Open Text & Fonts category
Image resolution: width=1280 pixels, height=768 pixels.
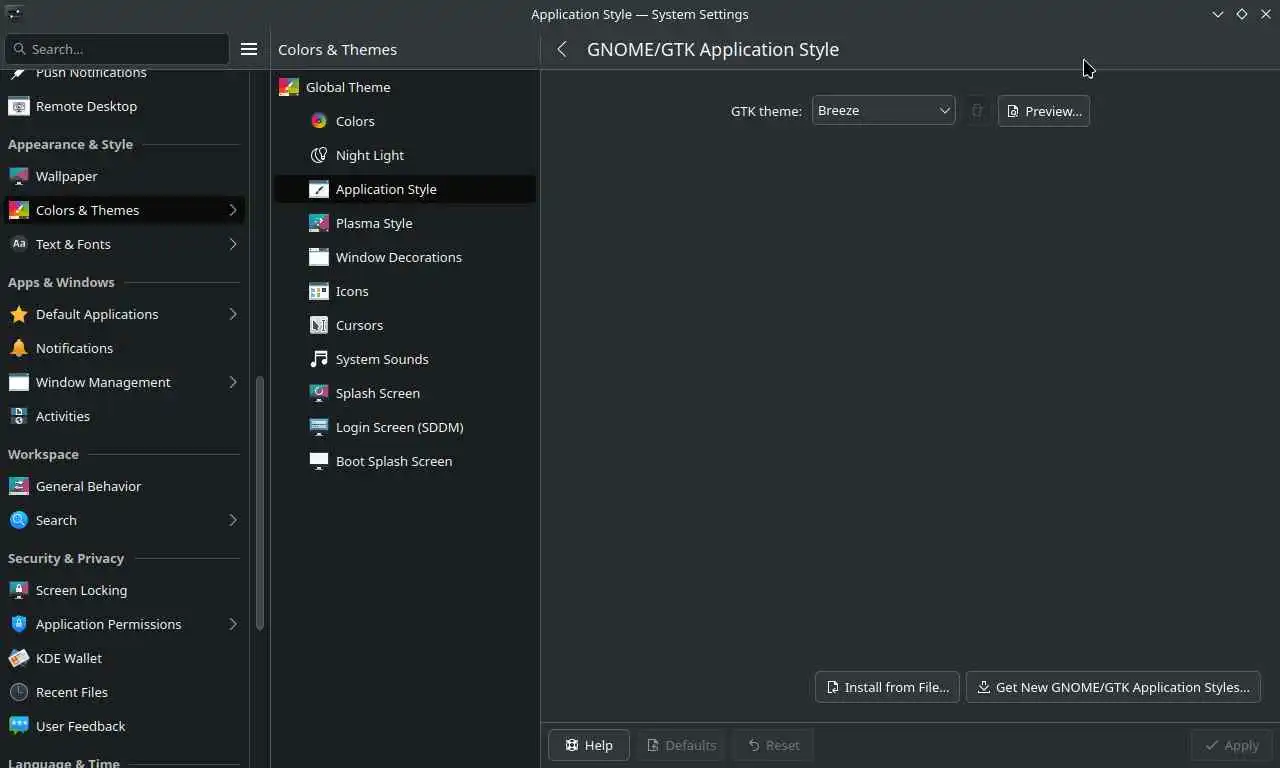point(125,244)
